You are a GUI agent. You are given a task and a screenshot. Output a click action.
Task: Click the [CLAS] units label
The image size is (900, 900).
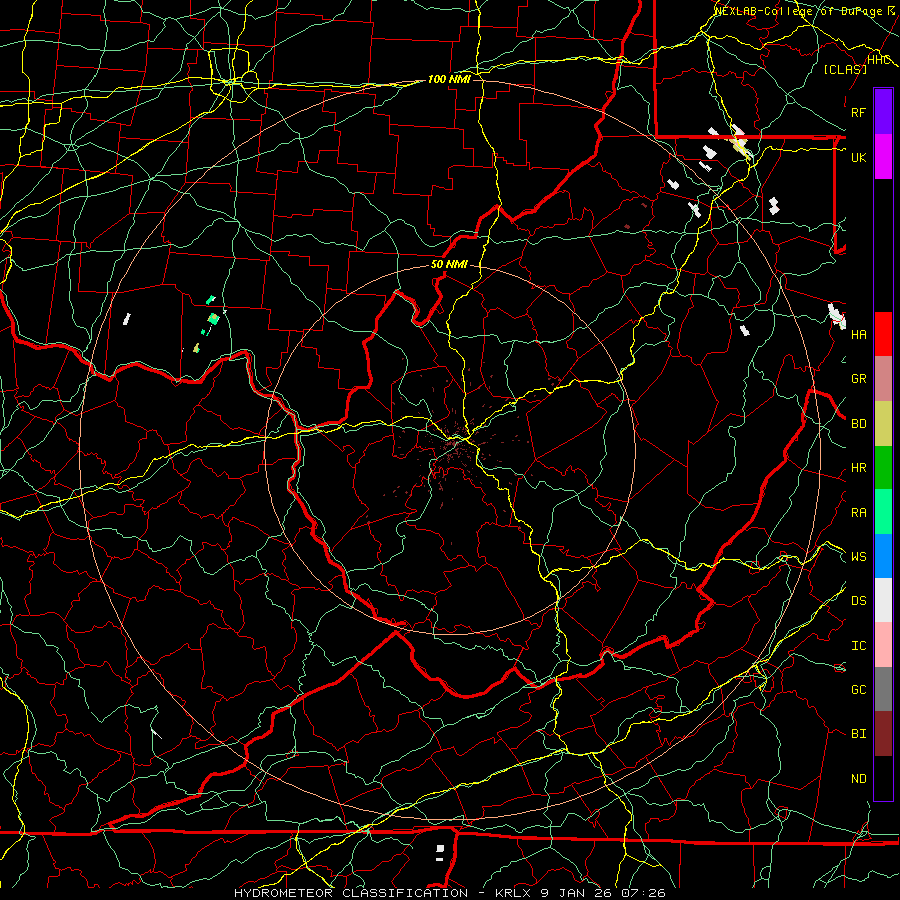(844, 69)
